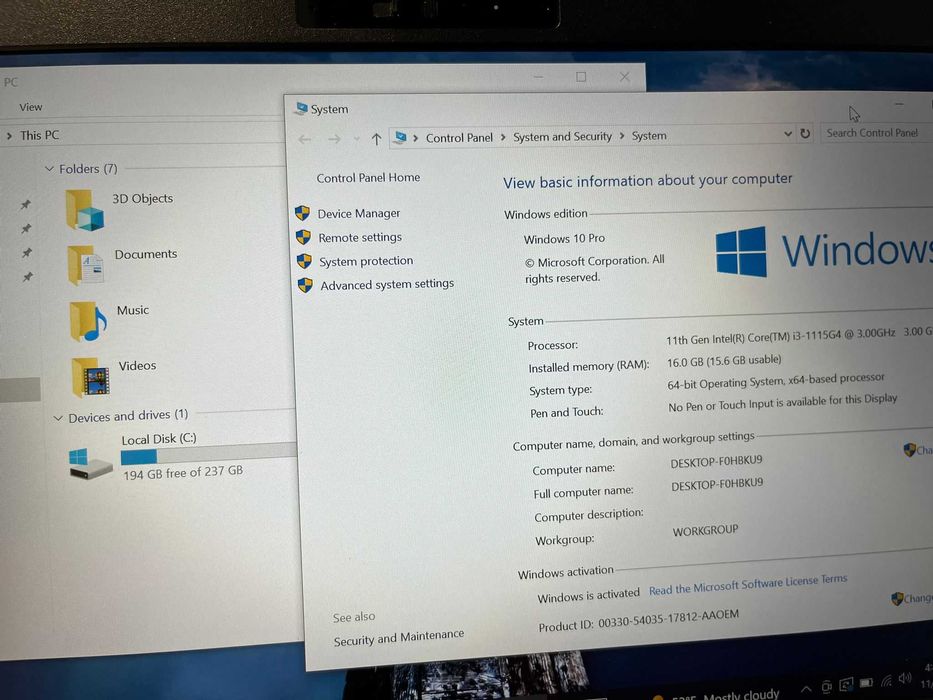Click the shield icon beside Device Manager
933x700 pixels.
pyautogui.click(x=302, y=213)
